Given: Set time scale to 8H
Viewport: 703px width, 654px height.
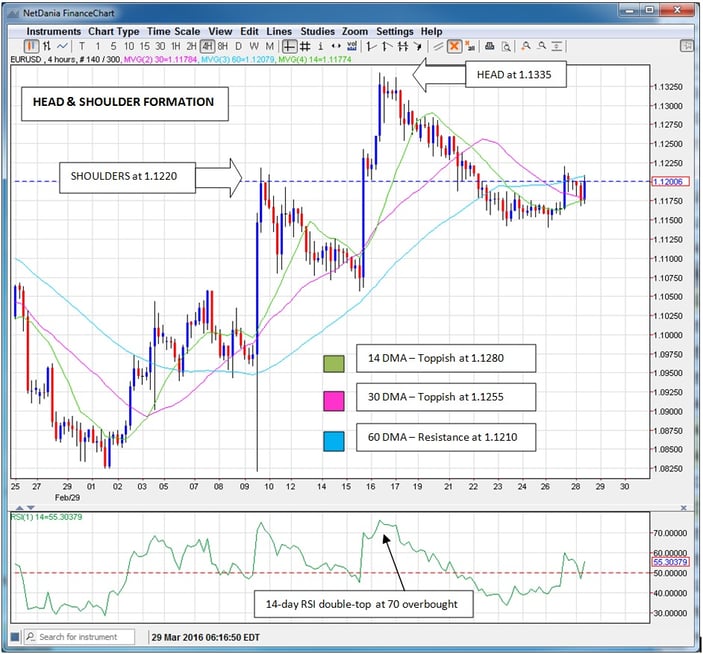Looking at the screenshot, I should click(x=223, y=46).
